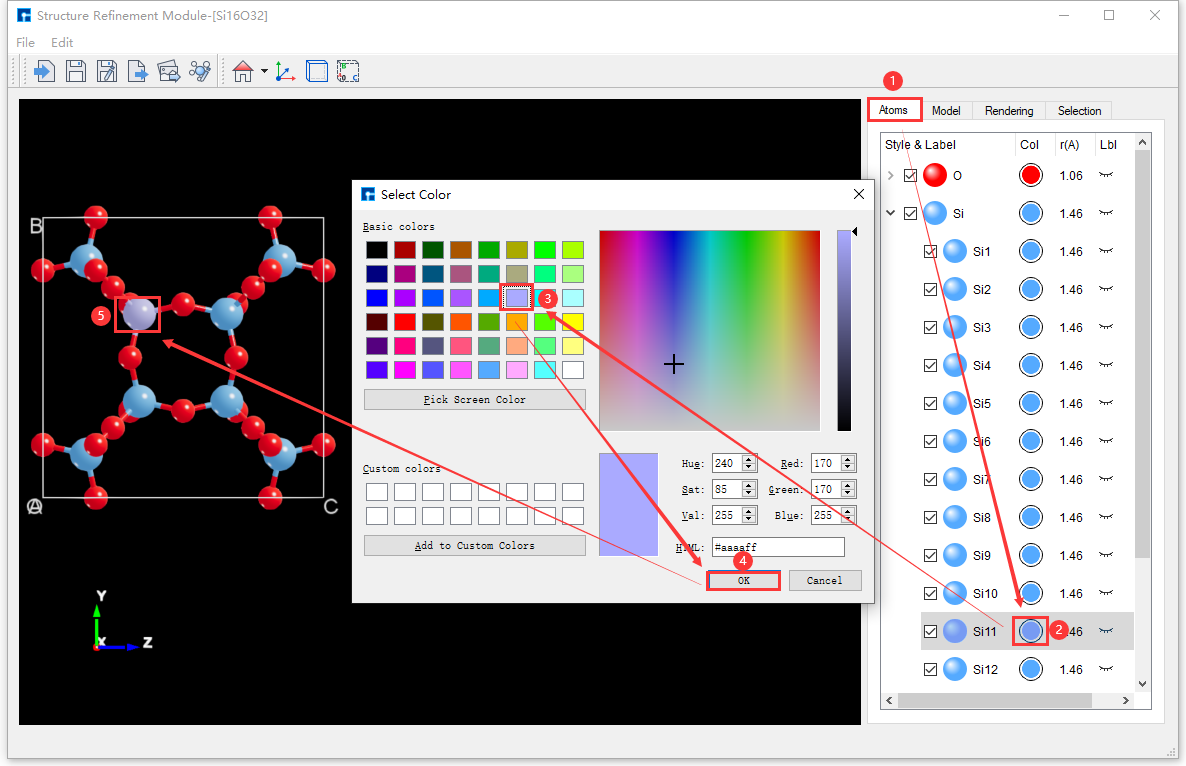The width and height of the screenshot is (1186, 766).
Task: Open the Edit menu
Action: coord(62,42)
